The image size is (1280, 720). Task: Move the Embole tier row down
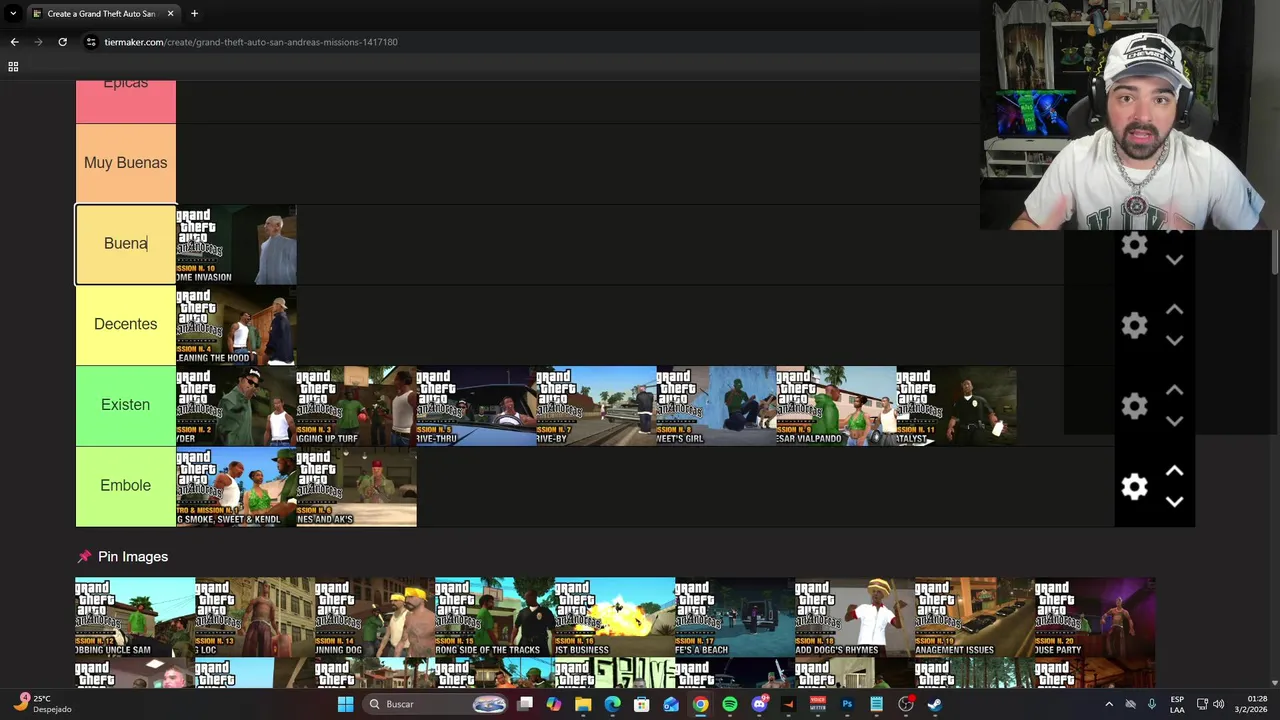pyautogui.click(x=1175, y=502)
